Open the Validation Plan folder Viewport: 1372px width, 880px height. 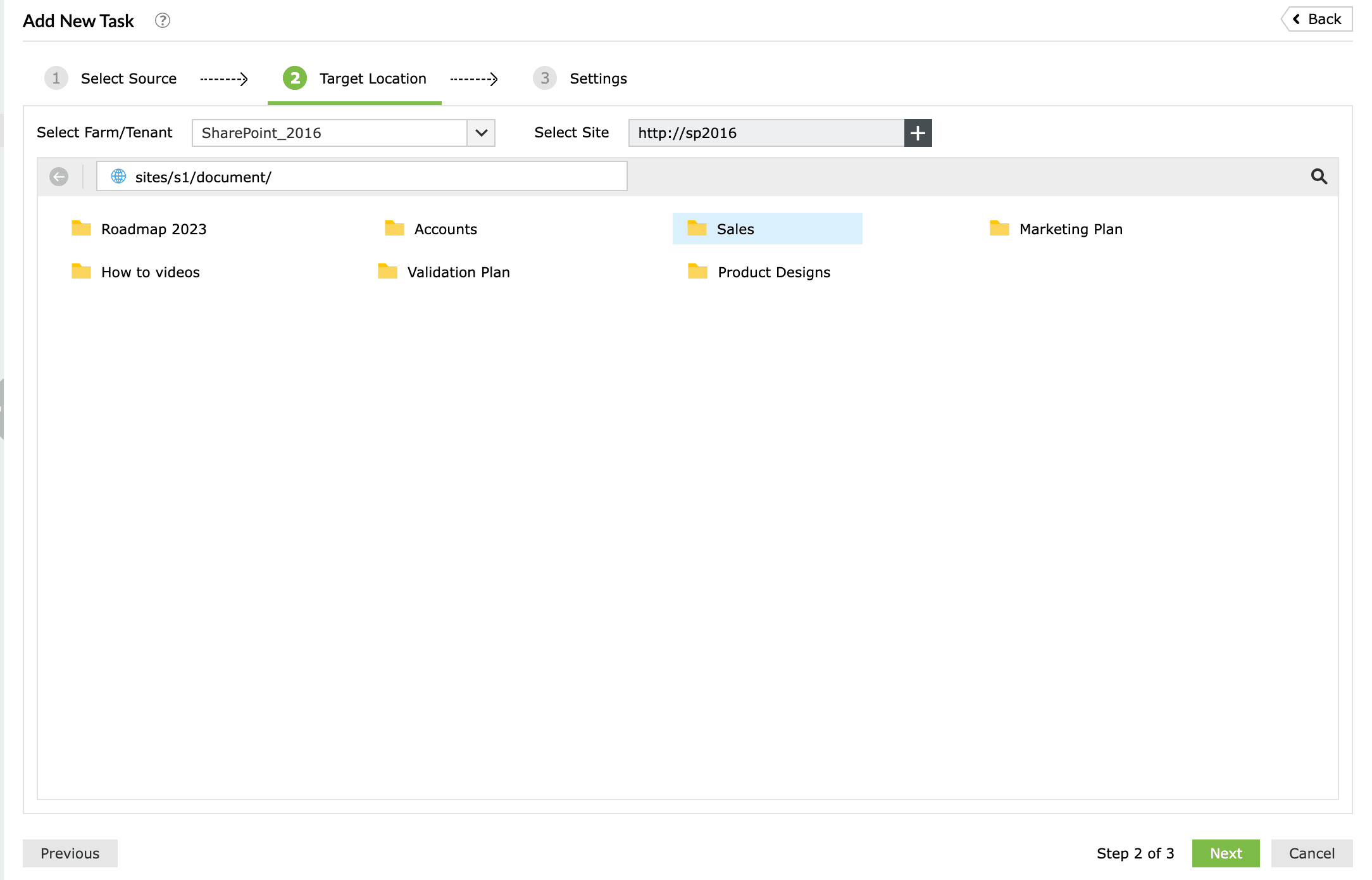click(458, 272)
